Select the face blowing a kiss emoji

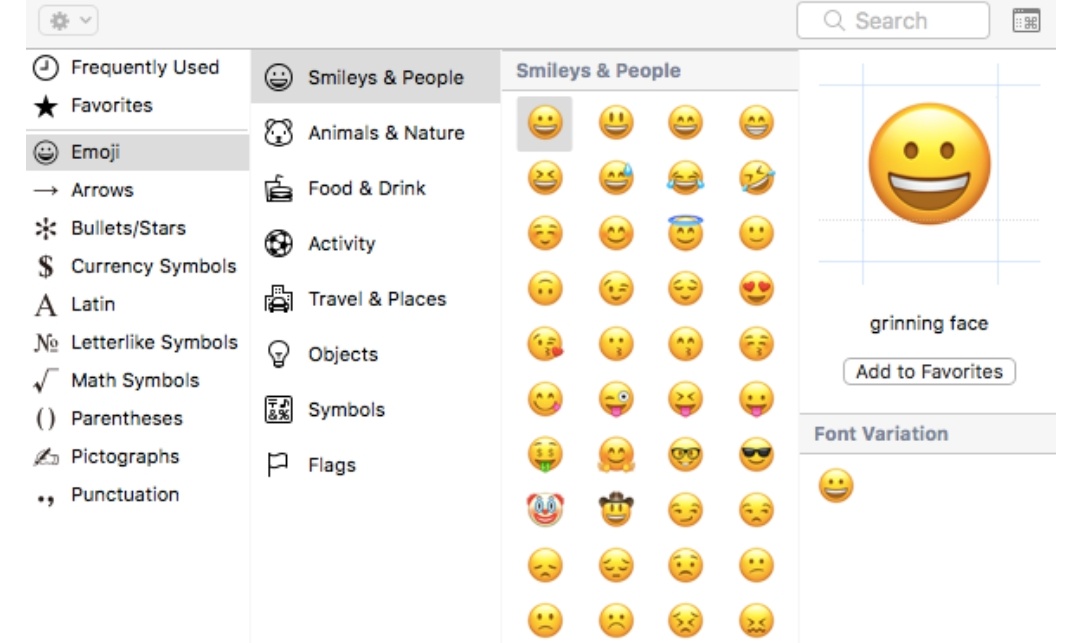click(545, 345)
